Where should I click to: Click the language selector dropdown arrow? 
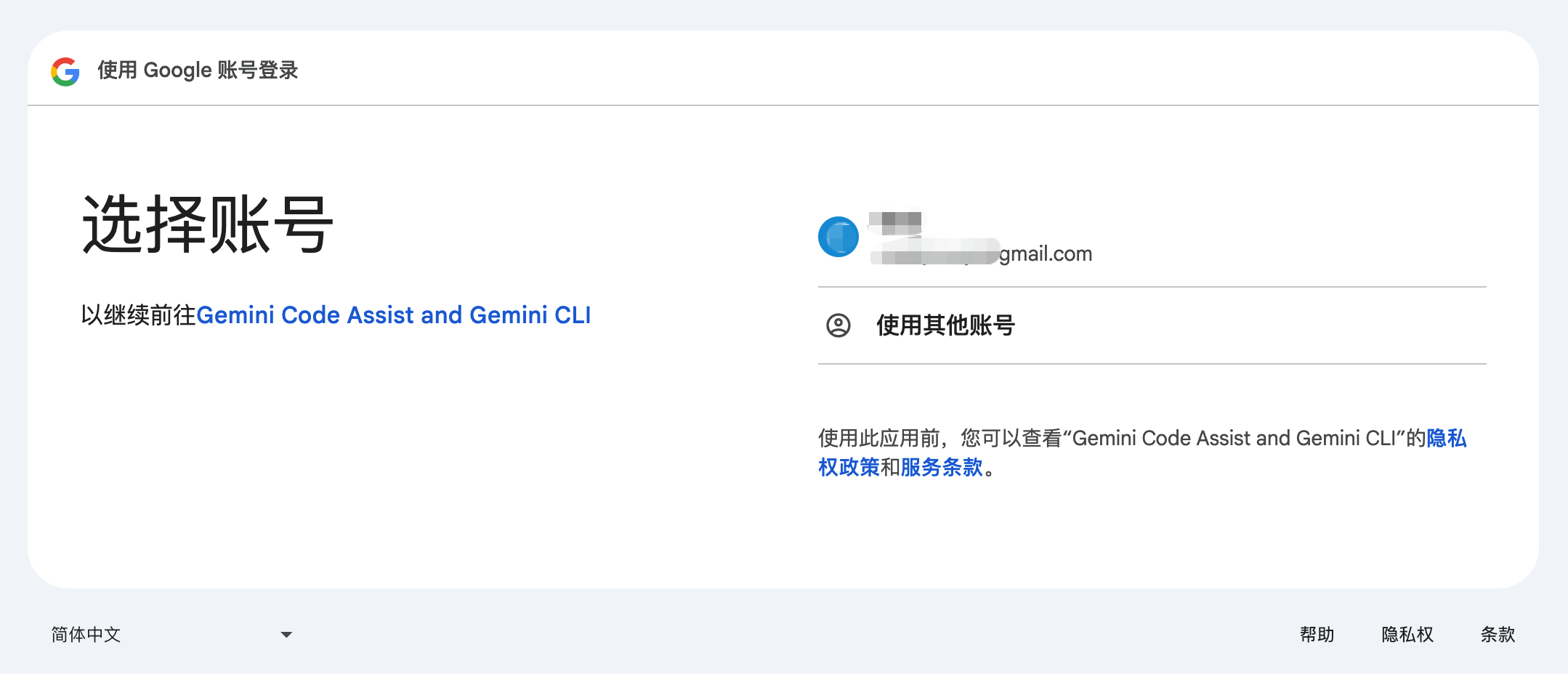coord(286,634)
